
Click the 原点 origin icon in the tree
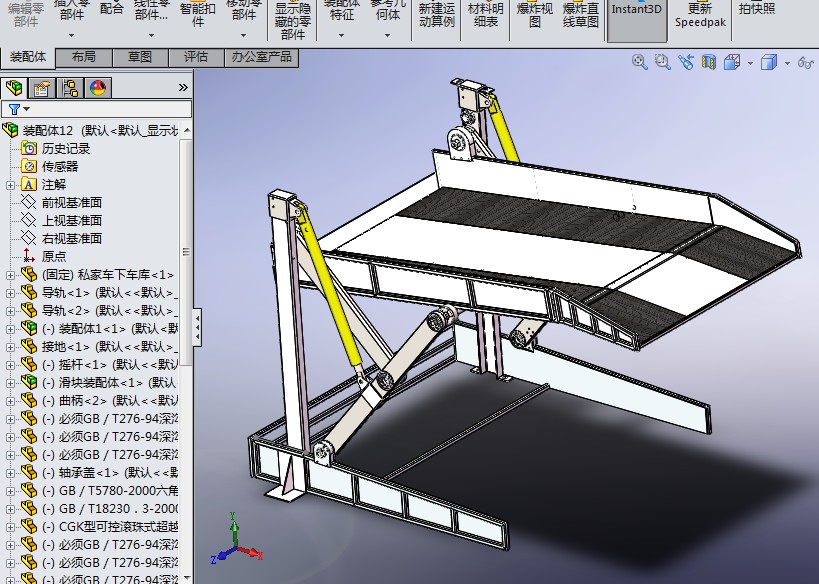29,256
